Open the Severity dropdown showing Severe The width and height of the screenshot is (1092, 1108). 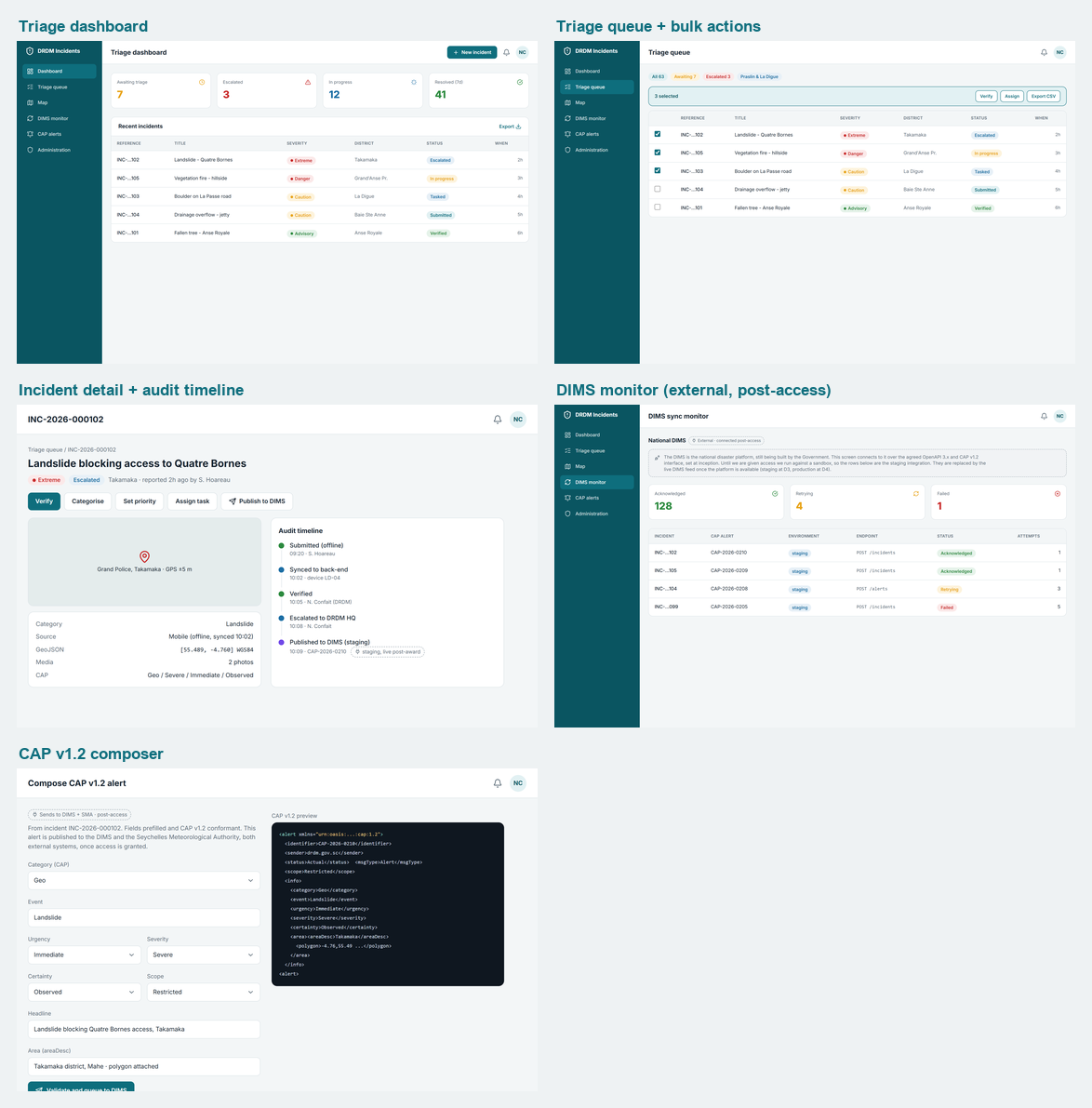coord(204,954)
